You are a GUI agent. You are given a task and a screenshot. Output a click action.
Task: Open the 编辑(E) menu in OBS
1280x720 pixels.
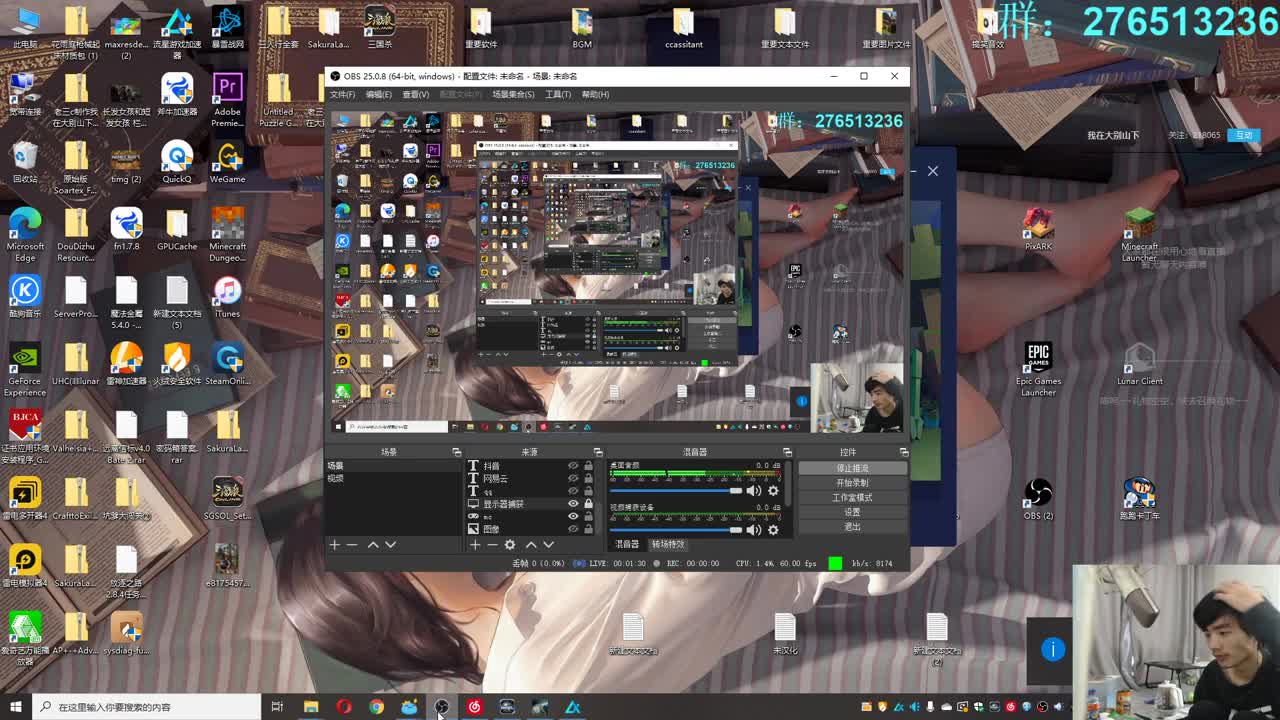378,94
